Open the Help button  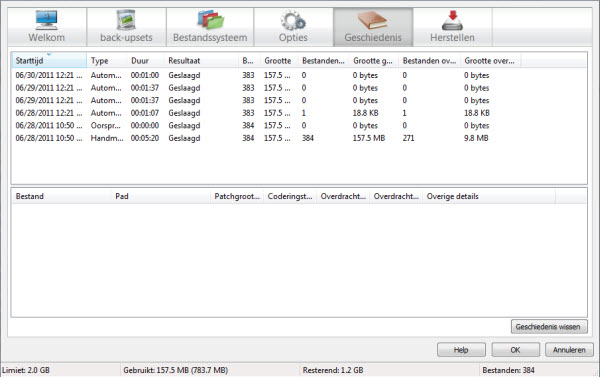(461, 350)
